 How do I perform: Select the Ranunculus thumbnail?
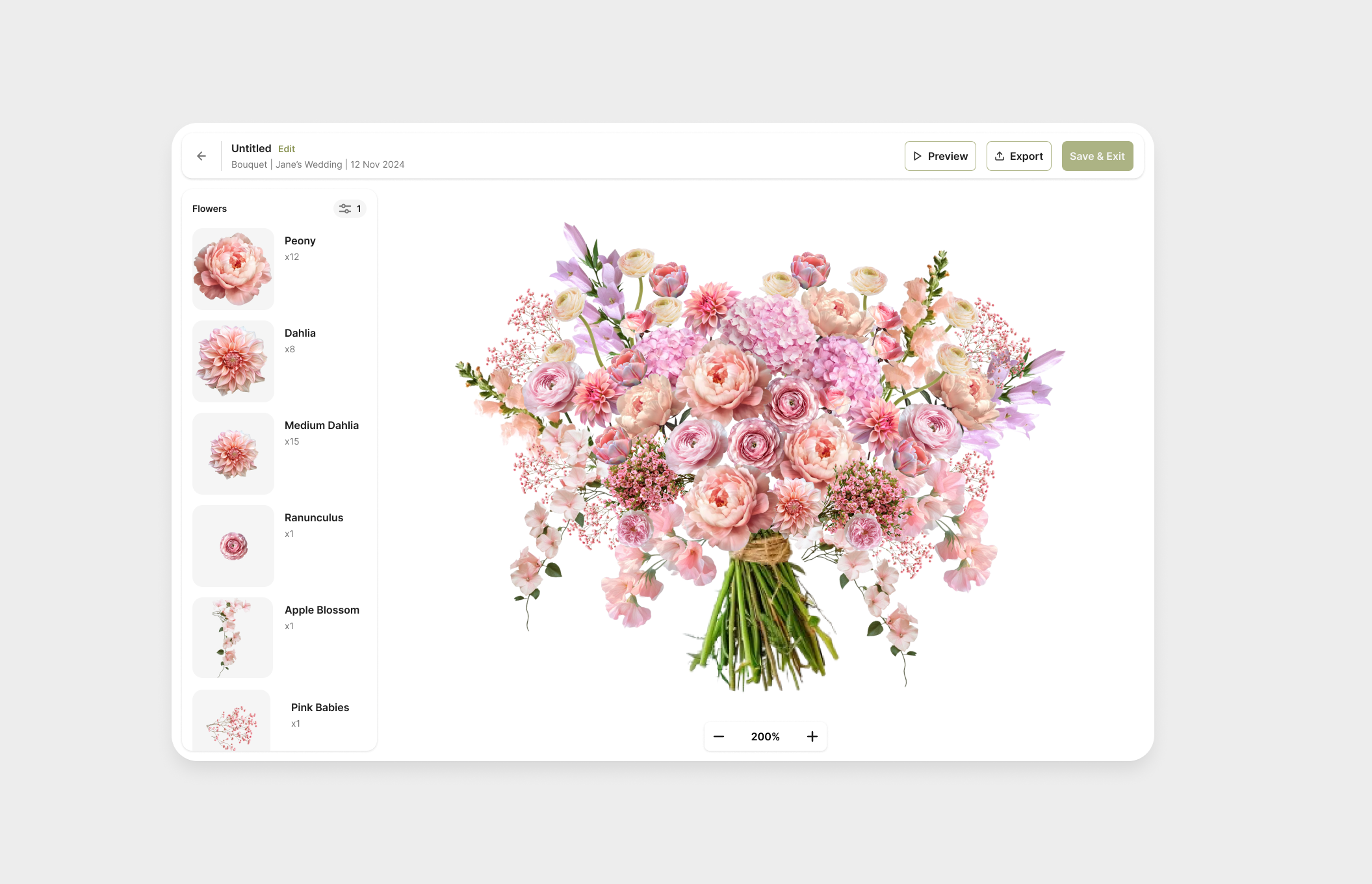coord(233,546)
